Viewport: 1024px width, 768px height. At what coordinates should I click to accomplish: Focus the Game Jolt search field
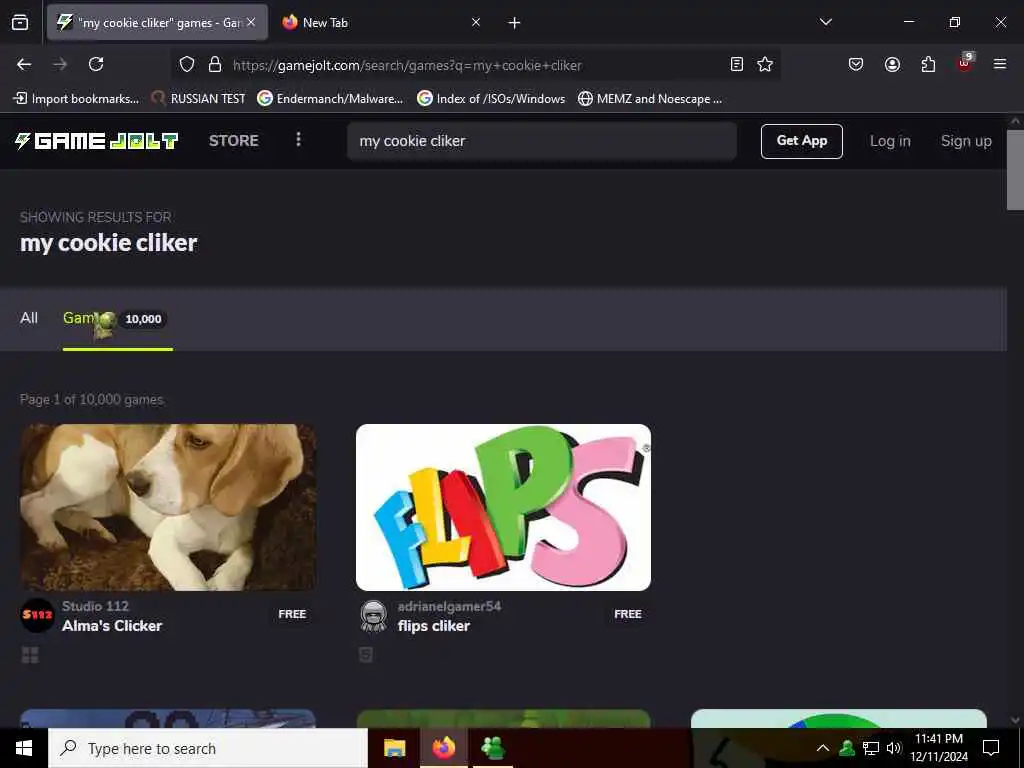tap(541, 141)
